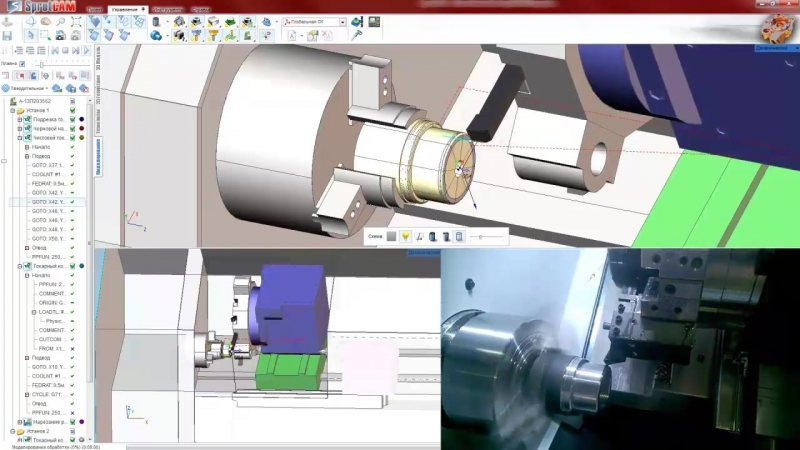Click the dark red swatch for Черновой
Screen dimensions: 800x450
tap(82, 129)
